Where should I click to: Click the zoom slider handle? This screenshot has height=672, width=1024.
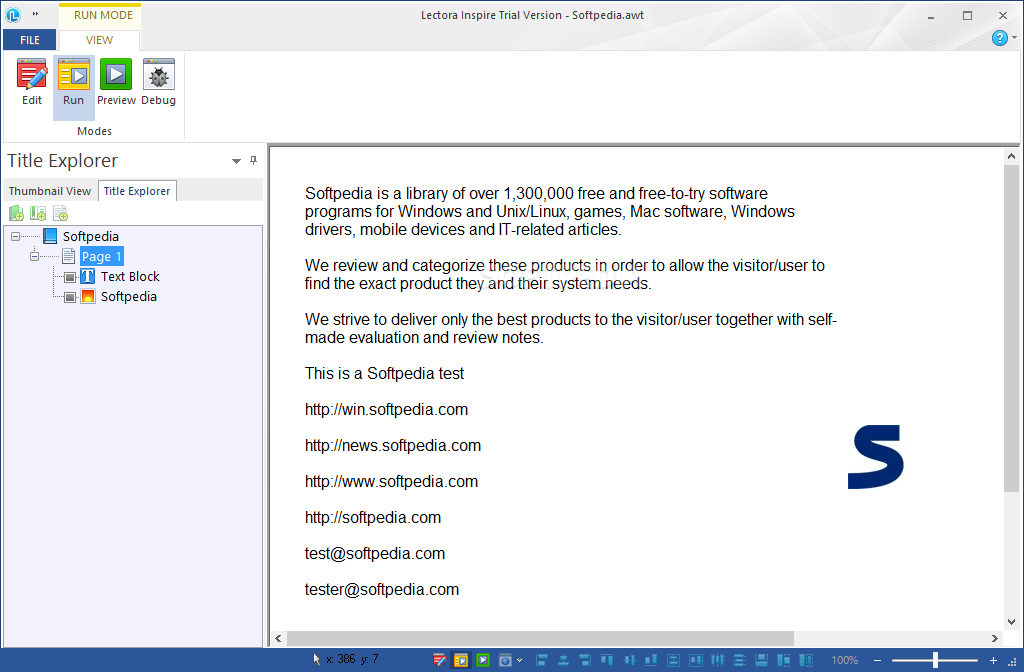tap(935, 660)
